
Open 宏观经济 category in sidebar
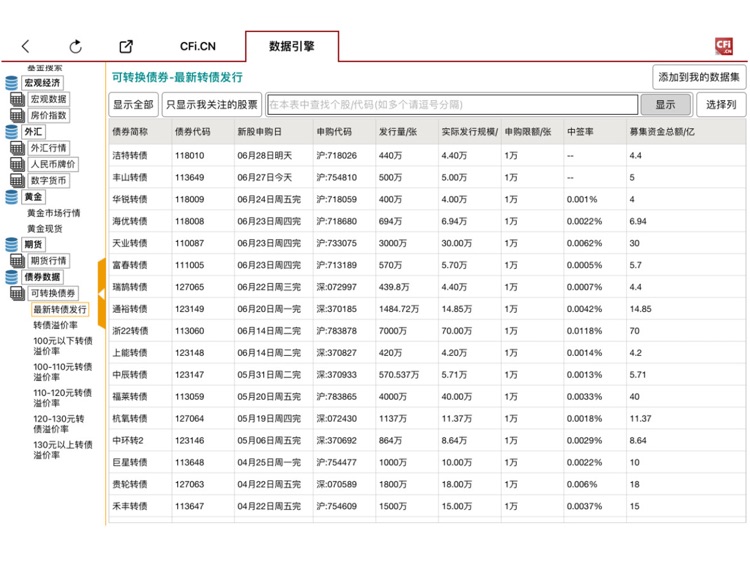pyautogui.click(x=43, y=83)
